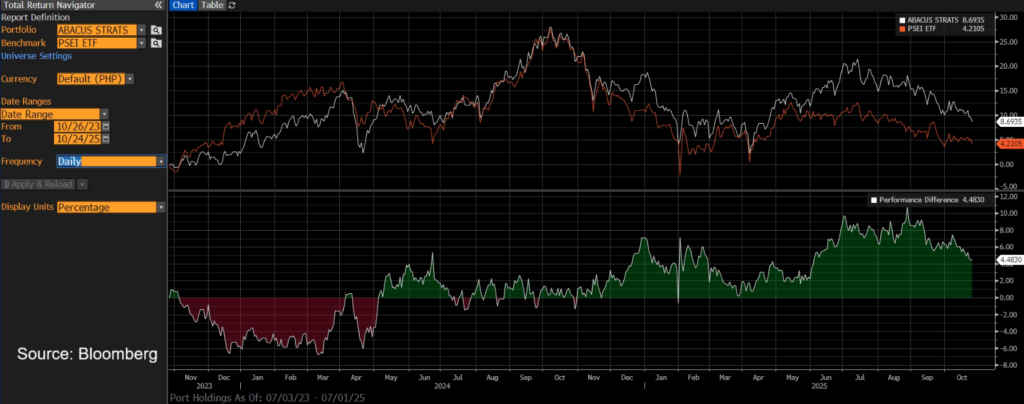Image resolution: width=1024 pixels, height=404 pixels.
Task: Open the Benchmark dropdown arrow
Action: pos(142,43)
